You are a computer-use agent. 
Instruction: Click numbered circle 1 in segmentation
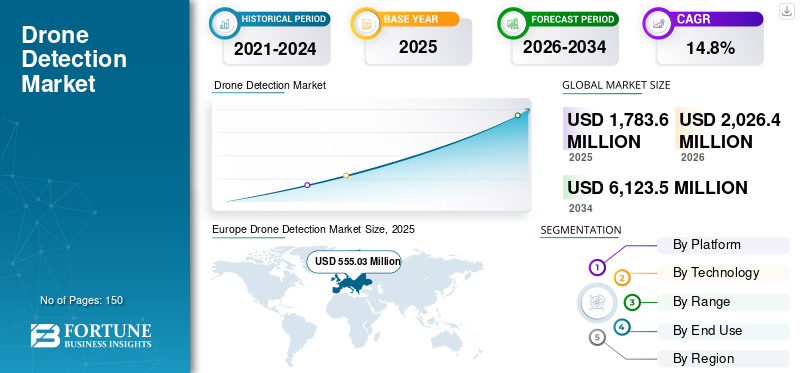597,267
